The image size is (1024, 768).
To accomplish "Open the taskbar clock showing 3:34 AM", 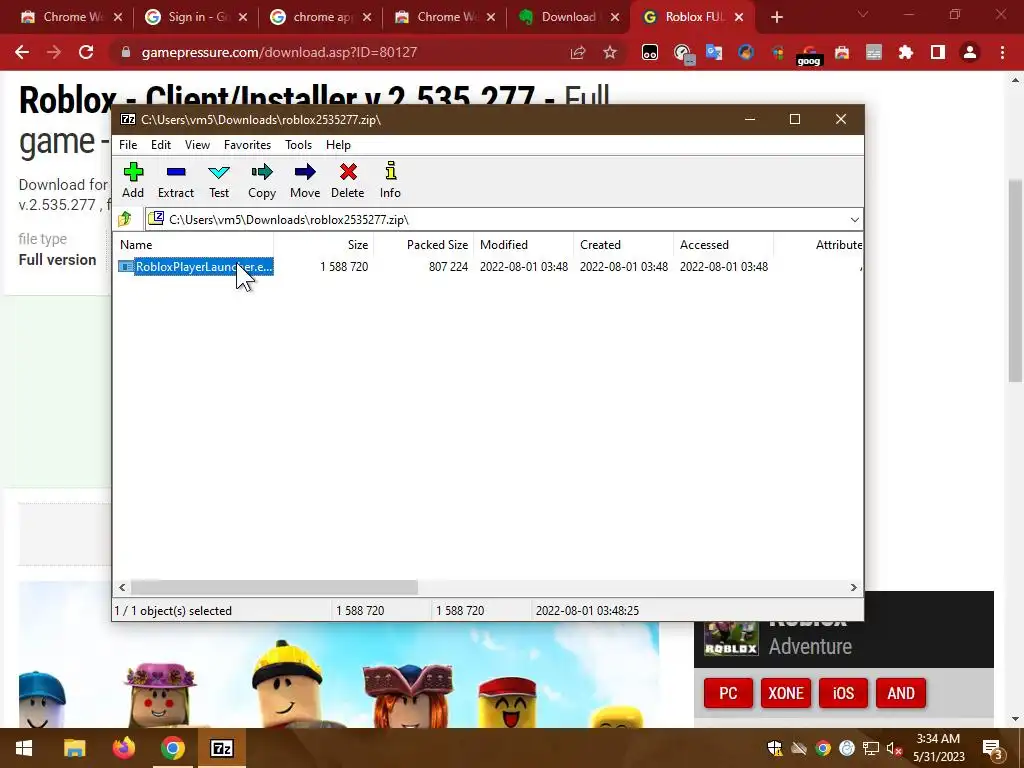I will tap(938, 748).
